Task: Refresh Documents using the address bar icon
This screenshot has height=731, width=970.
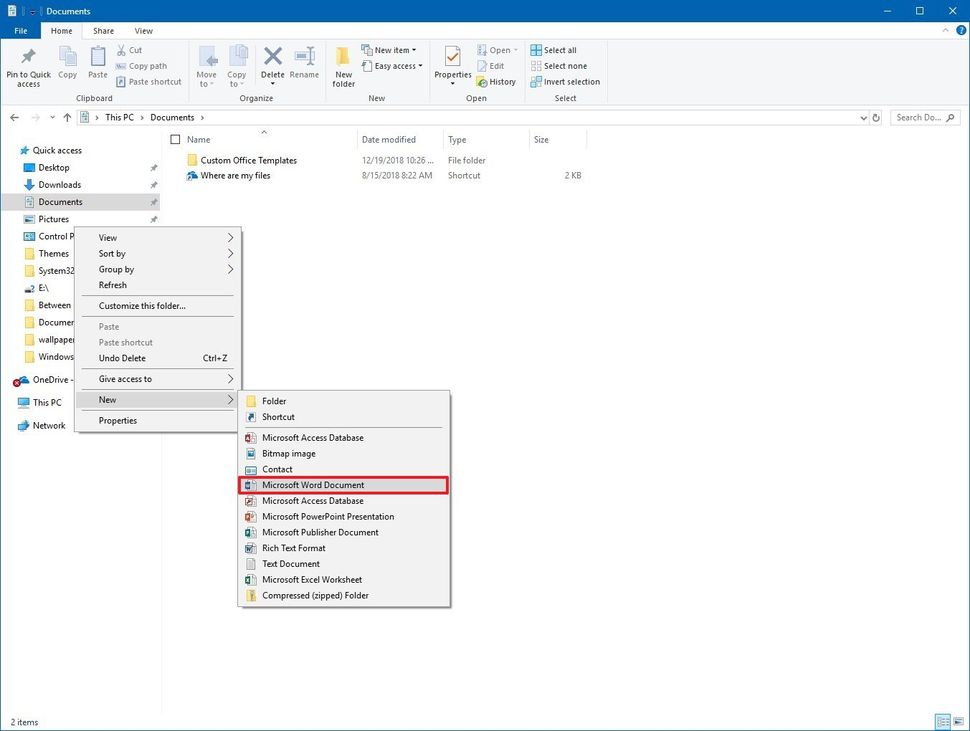Action: pyautogui.click(x=875, y=117)
